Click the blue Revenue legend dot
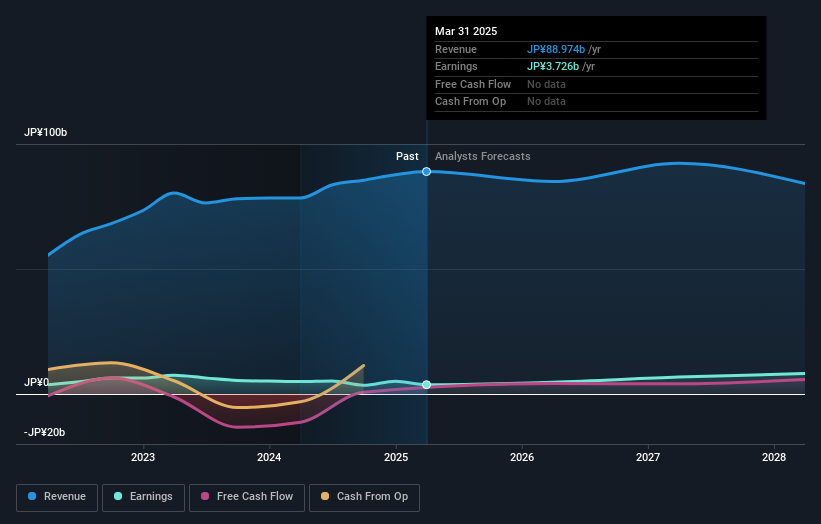Image resolution: width=821 pixels, height=524 pixels. point(32,496)
